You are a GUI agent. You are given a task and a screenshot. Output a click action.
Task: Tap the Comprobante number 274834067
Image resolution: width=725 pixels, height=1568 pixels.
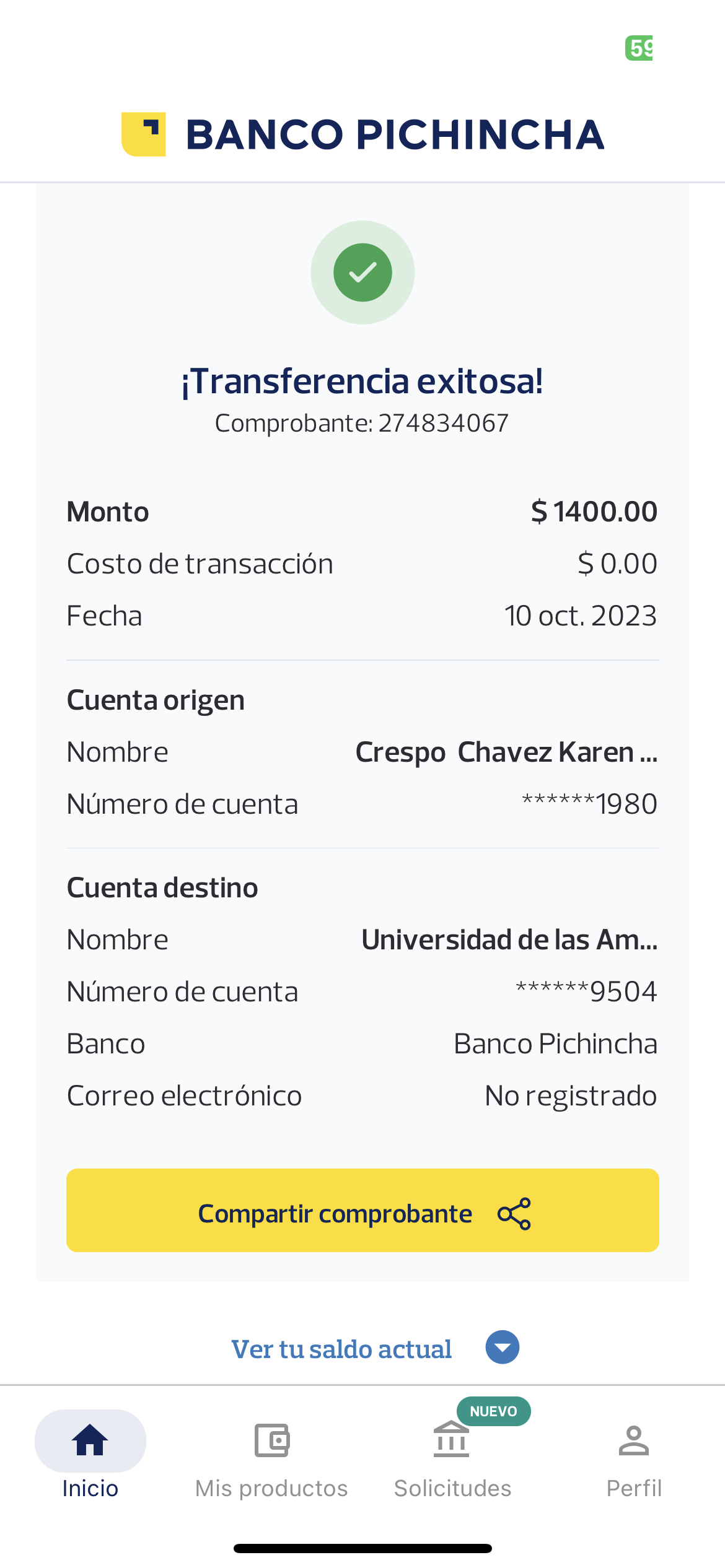(x=443, y=424)
